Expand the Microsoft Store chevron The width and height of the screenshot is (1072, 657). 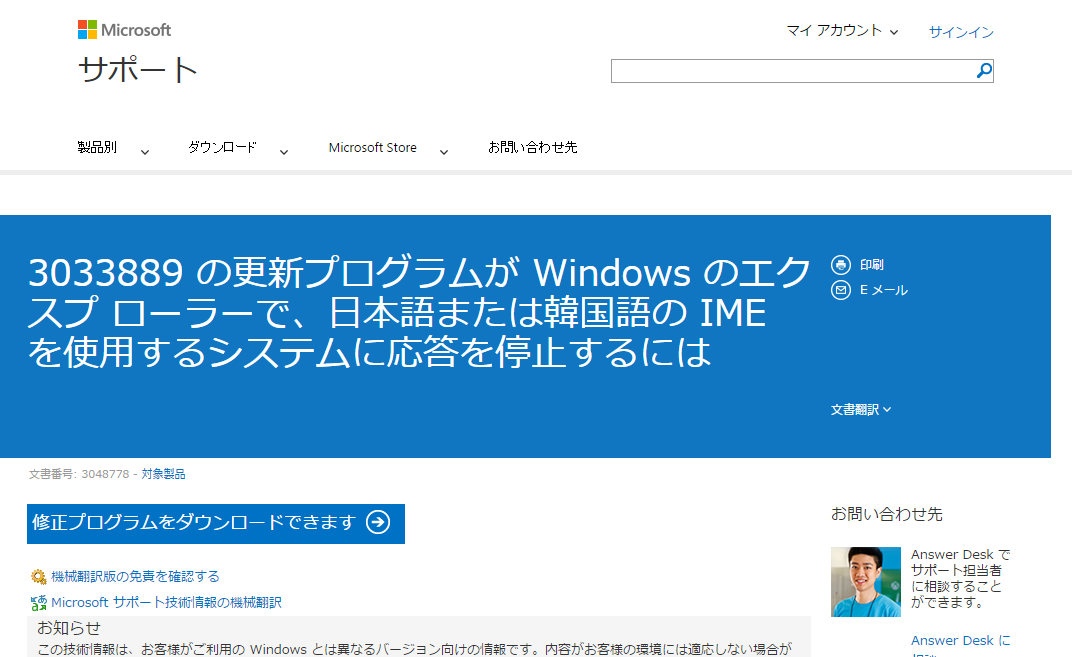pos(444,152)
